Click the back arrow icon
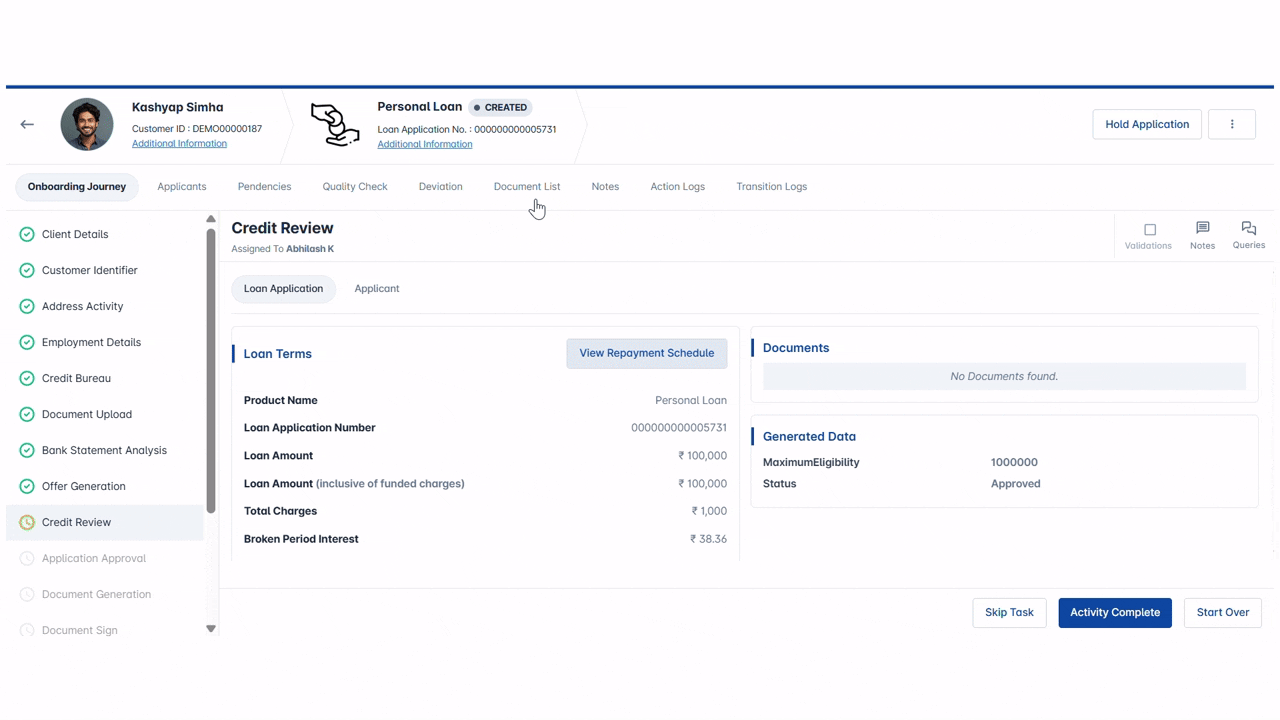 pyautogui.click(x=27, y=124)
